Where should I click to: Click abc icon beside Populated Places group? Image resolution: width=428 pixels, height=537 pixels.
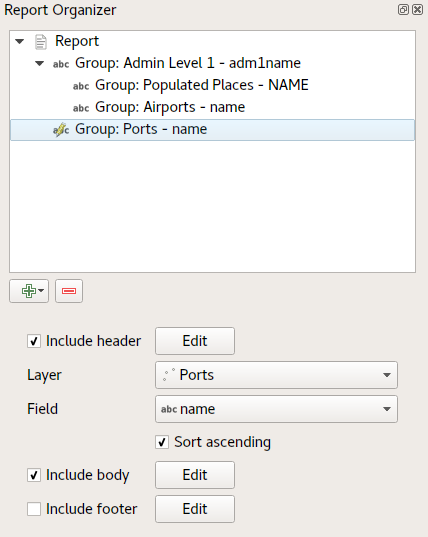click(81, 86)
